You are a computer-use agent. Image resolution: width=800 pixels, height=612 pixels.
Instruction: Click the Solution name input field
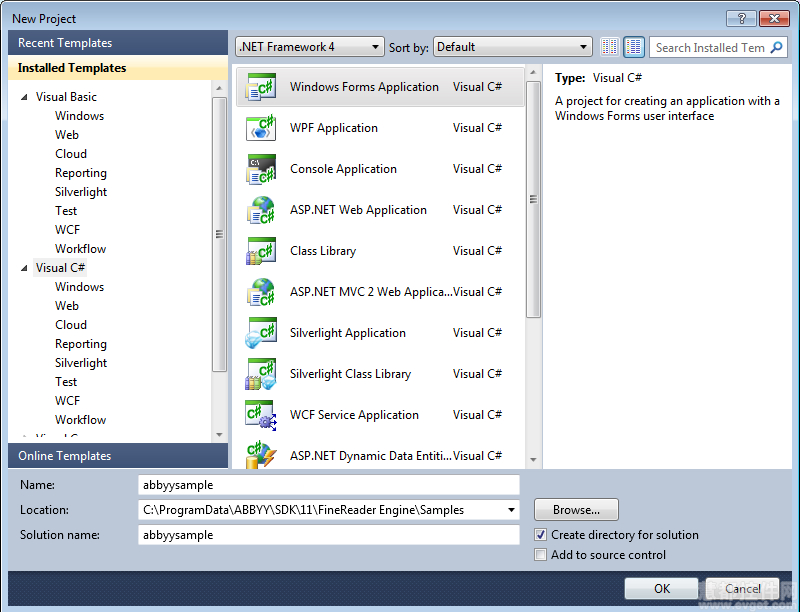[329, 534]
